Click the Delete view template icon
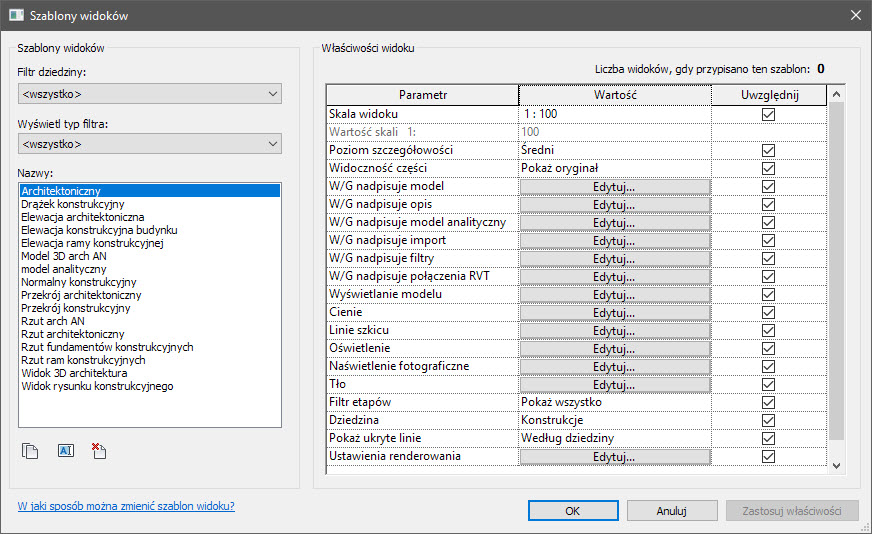 point(98,451)
